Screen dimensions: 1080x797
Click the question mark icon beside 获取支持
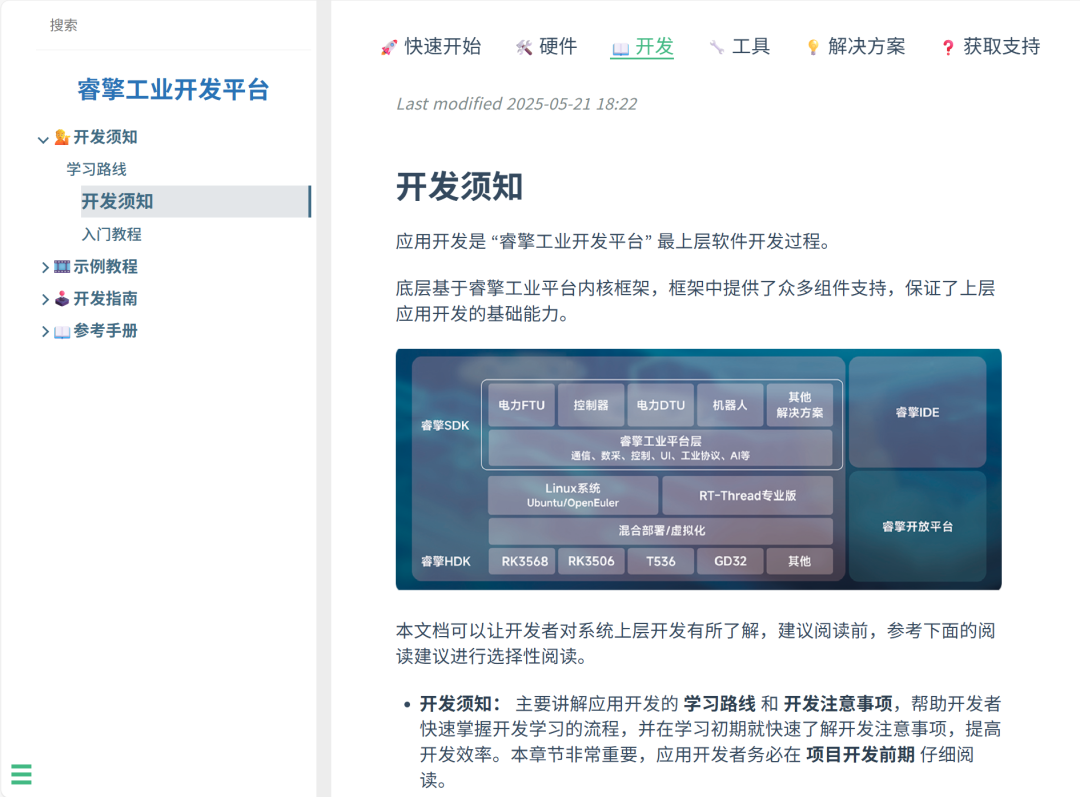[946, 46]
